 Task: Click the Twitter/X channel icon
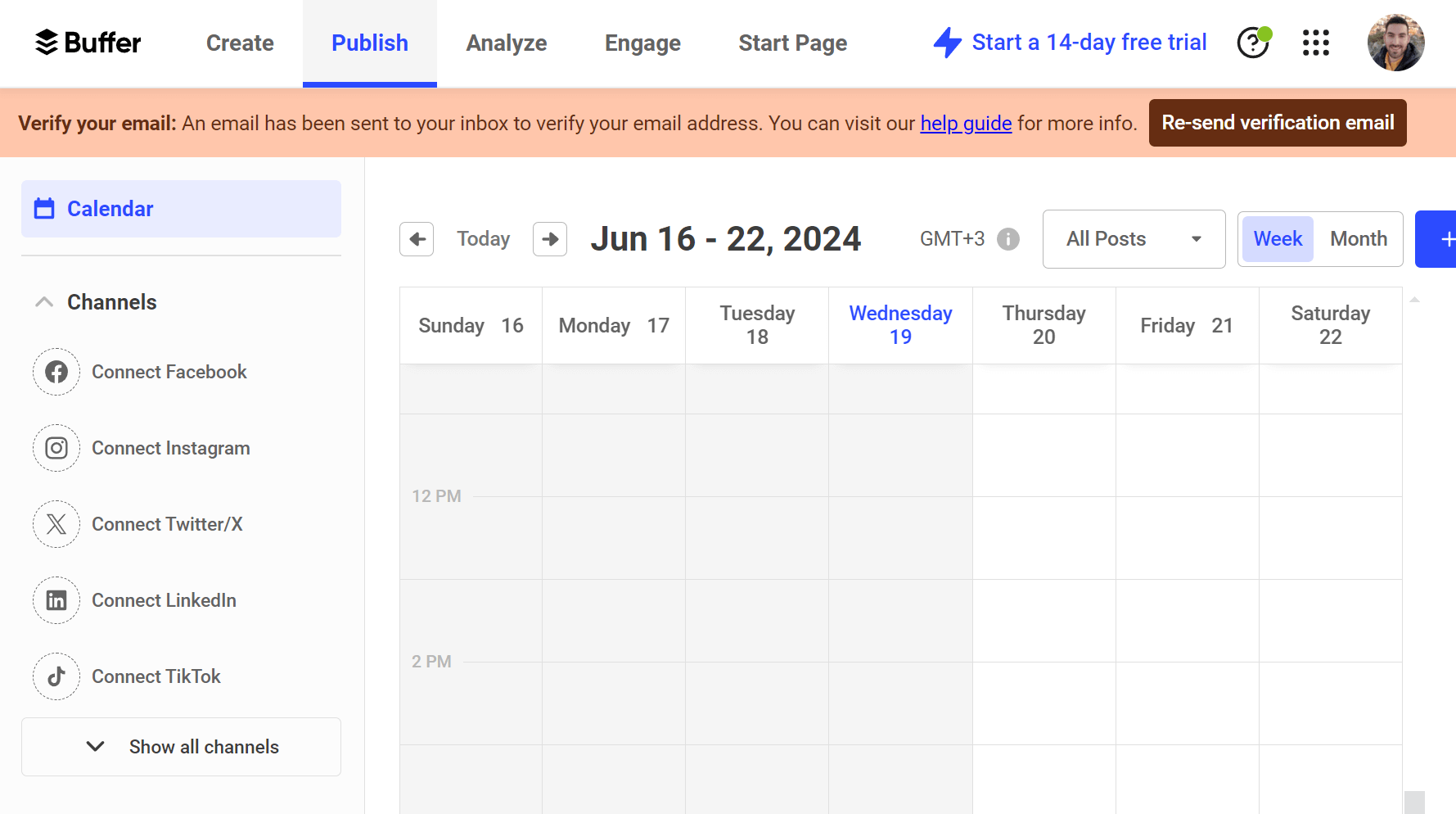[x=56, y=524]
